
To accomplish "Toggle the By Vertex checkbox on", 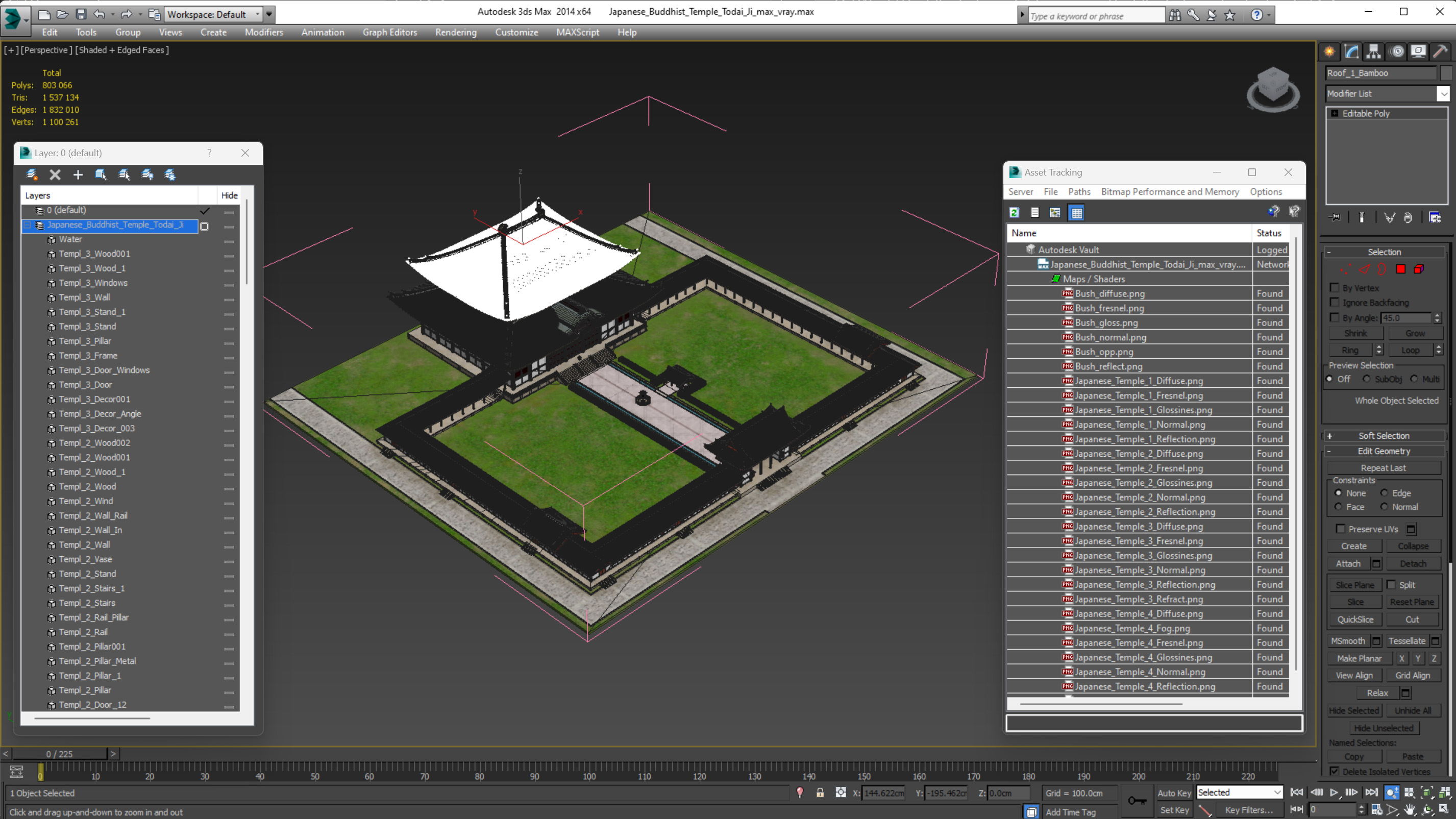I will click(1334, 288).
